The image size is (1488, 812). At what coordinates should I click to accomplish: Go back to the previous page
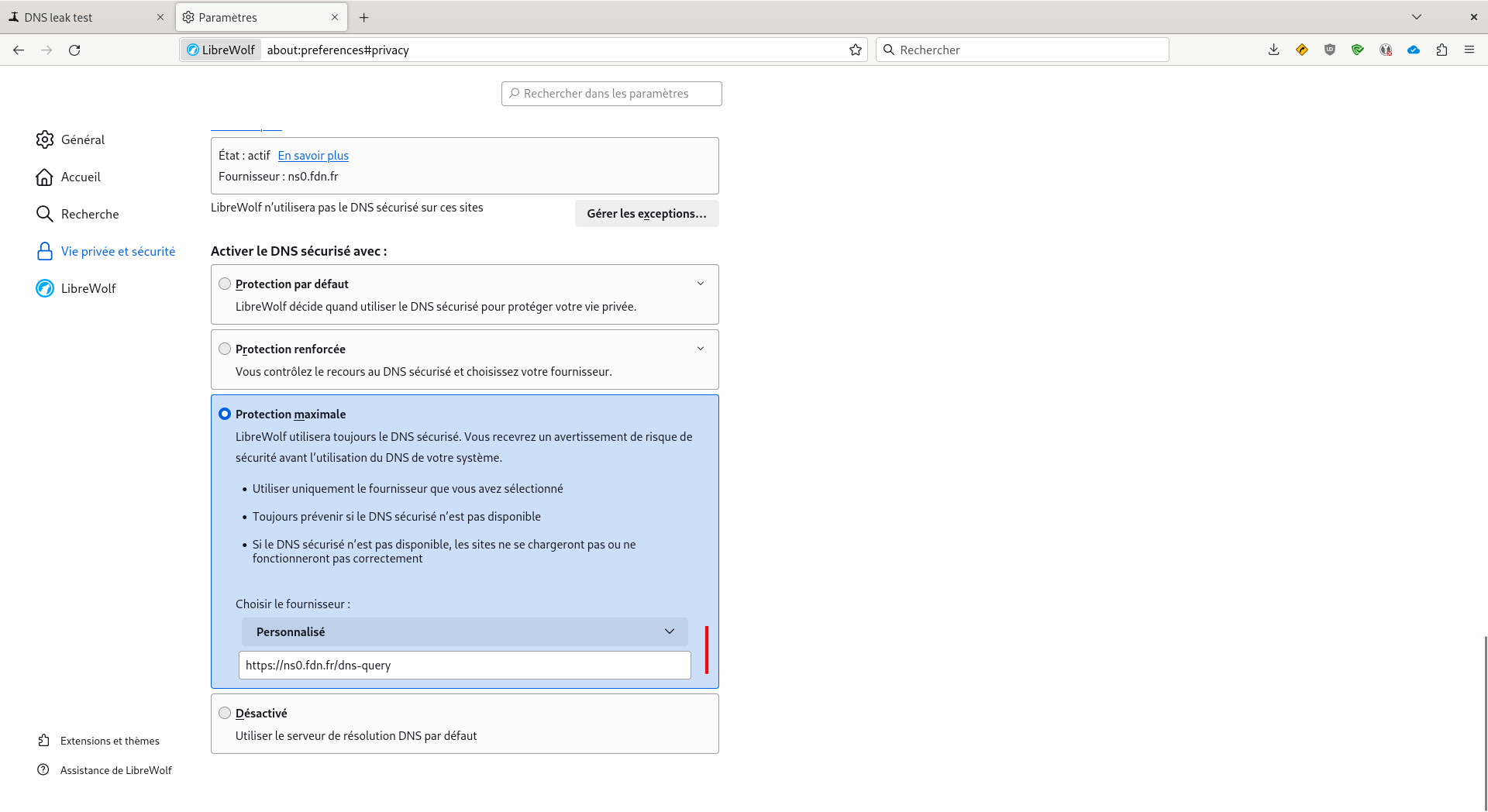(19, 50)
